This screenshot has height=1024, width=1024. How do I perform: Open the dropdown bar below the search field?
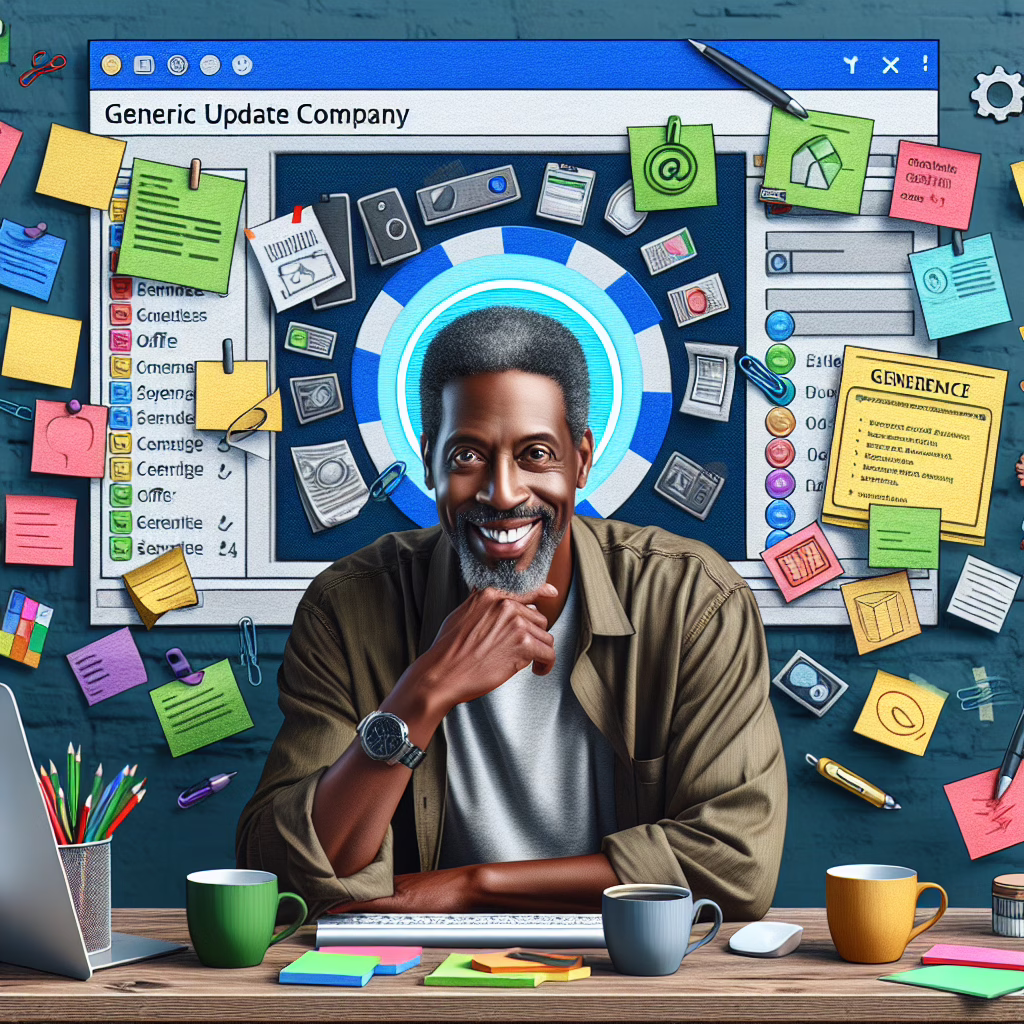click(840, 299)
